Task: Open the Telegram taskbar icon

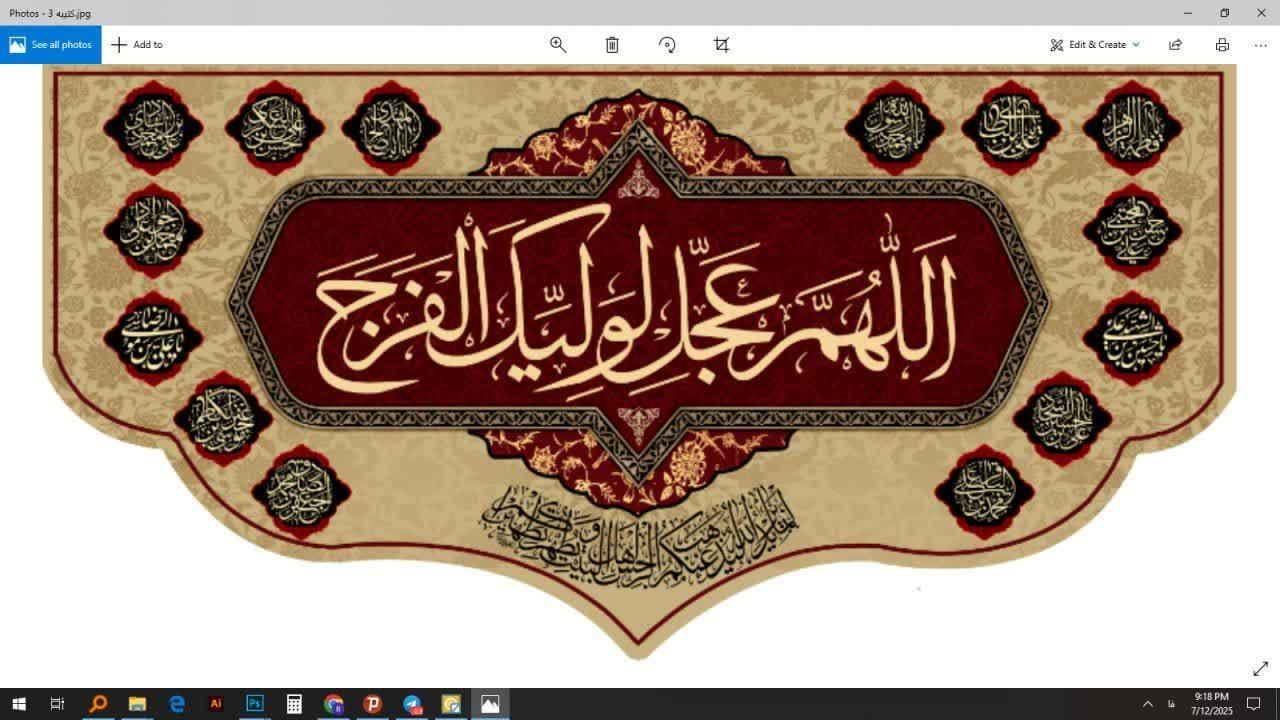Action: [412, 704]
